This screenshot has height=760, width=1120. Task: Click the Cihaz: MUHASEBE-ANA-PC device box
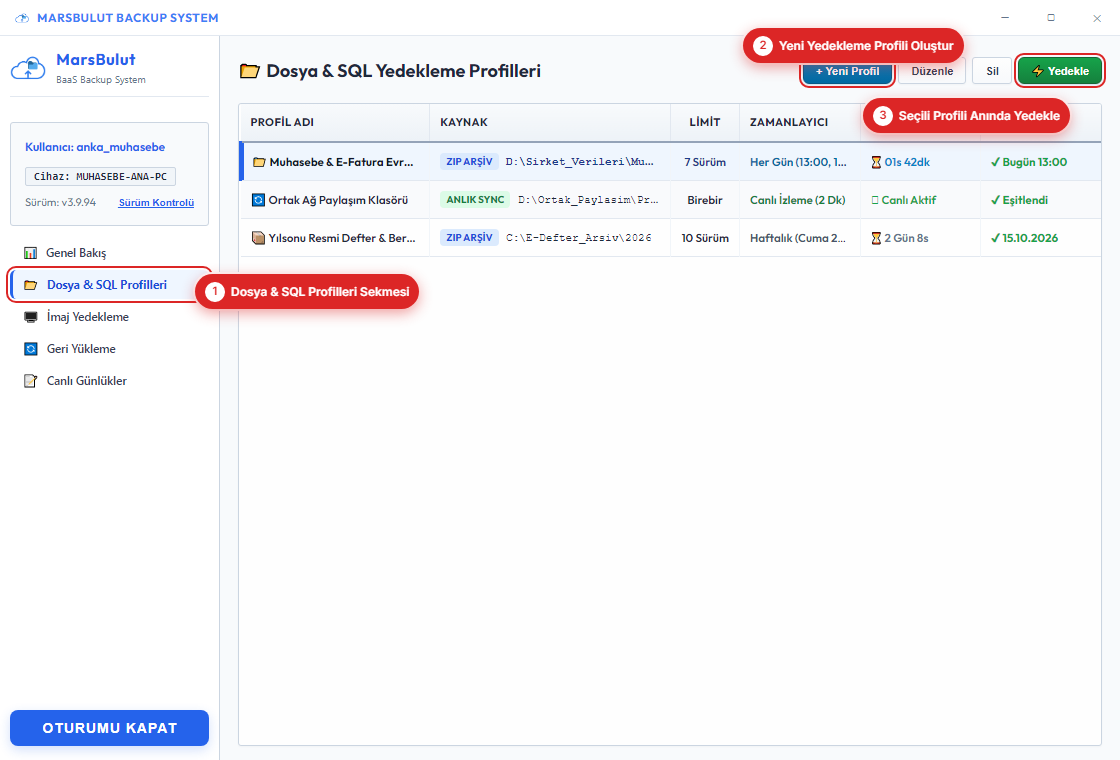click(100, 176)
